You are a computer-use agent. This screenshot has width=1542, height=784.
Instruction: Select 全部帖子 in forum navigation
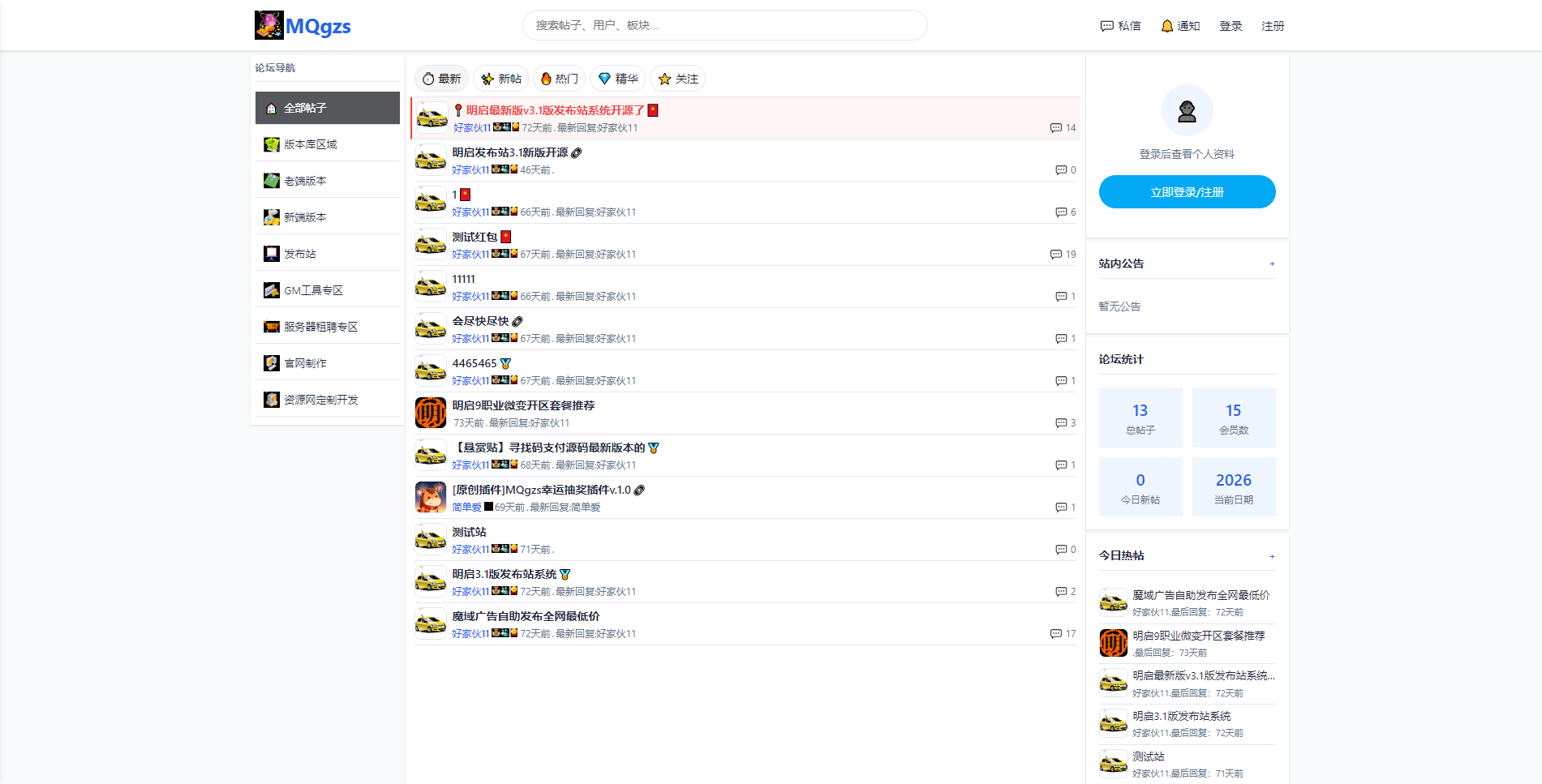[328, 108]
